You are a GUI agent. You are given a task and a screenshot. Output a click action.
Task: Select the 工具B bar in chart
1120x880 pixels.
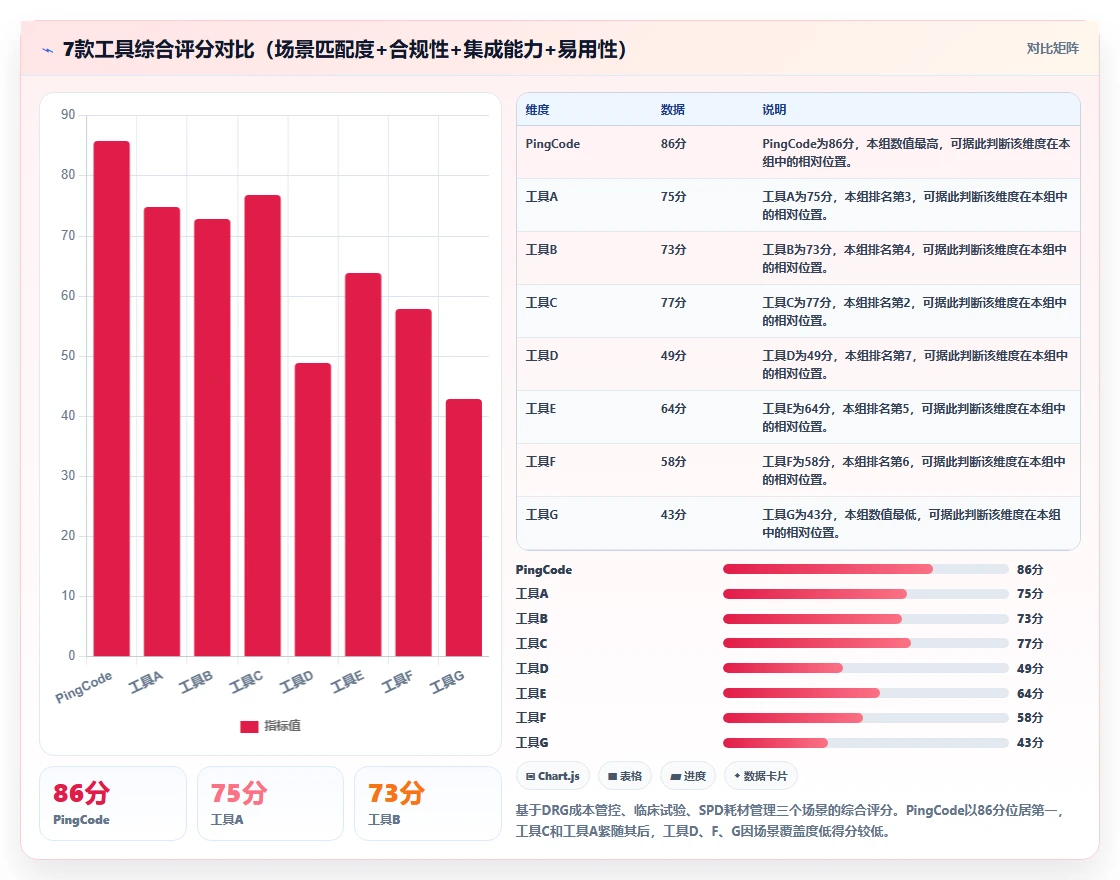[x=212, y=438]
